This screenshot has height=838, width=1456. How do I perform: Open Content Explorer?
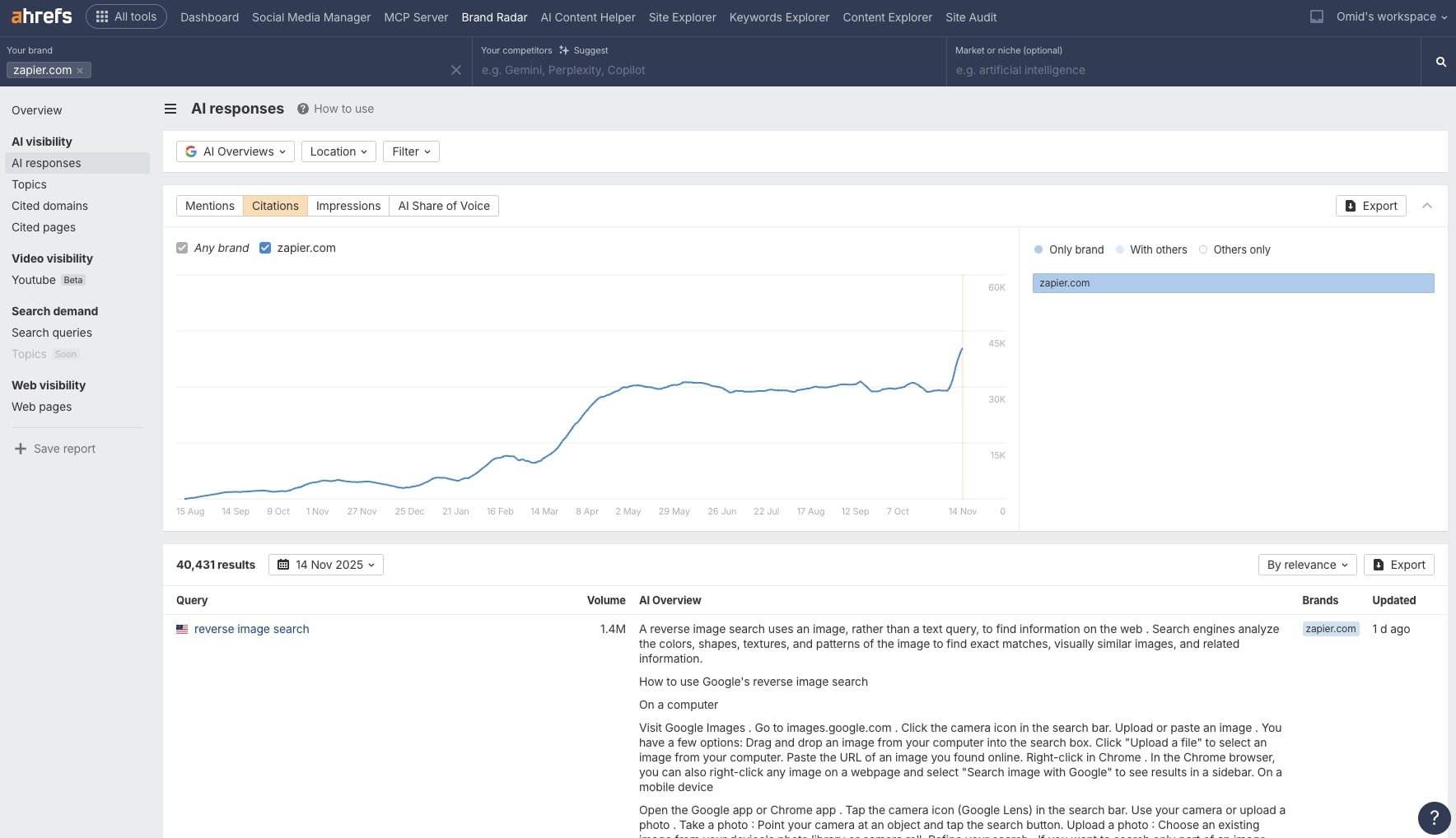[888, 17]
